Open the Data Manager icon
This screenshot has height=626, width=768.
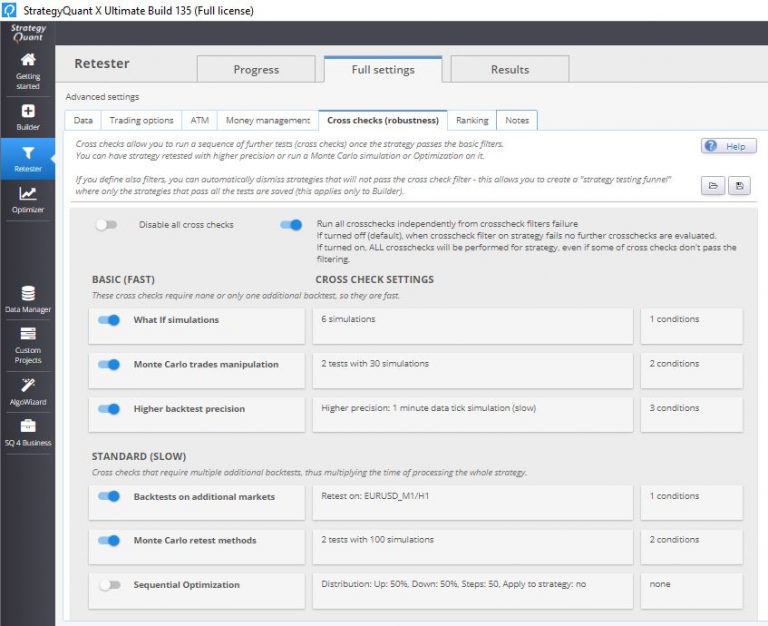[28, 299]
